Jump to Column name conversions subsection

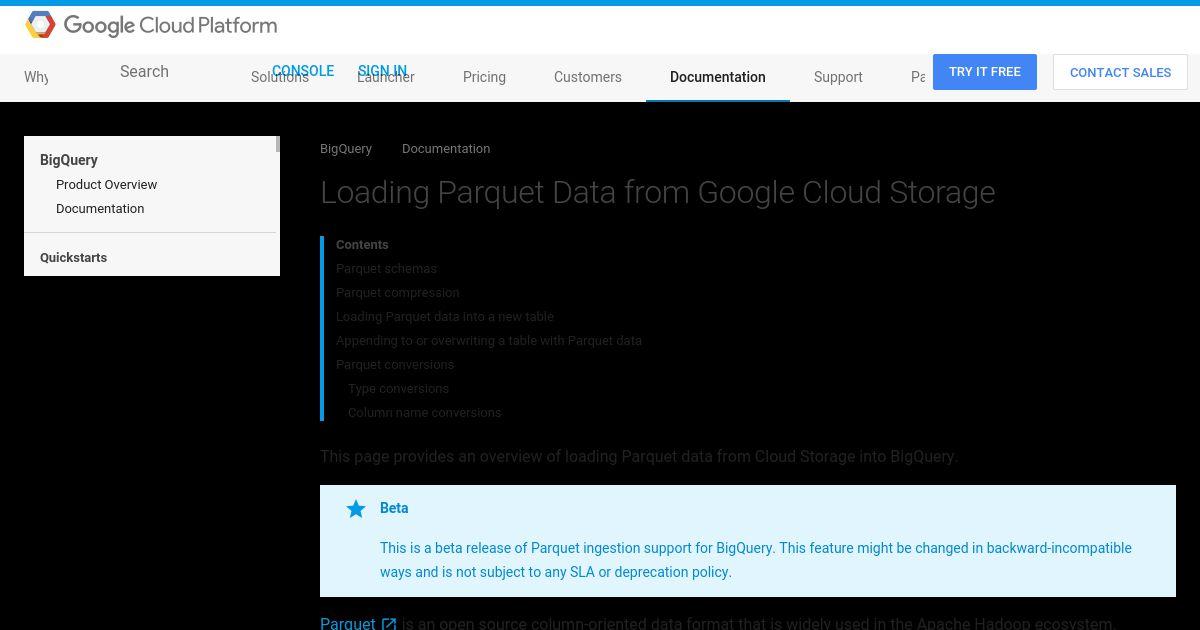(x=425, y=412)
